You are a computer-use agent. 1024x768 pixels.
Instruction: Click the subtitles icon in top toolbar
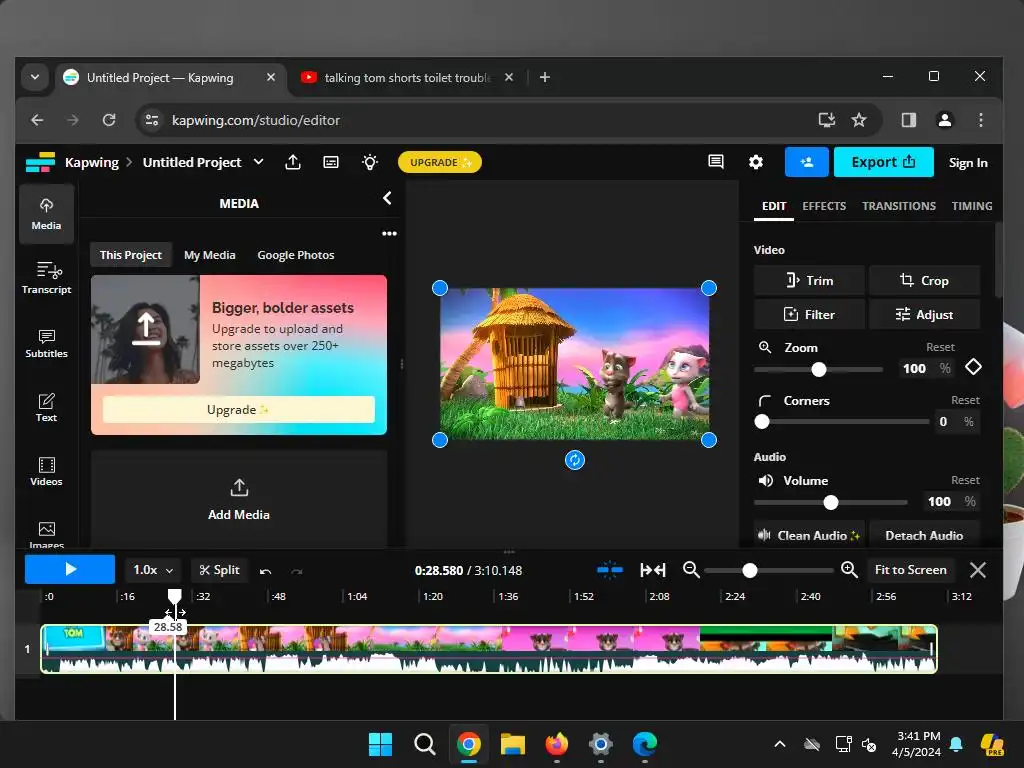[331, 162]
